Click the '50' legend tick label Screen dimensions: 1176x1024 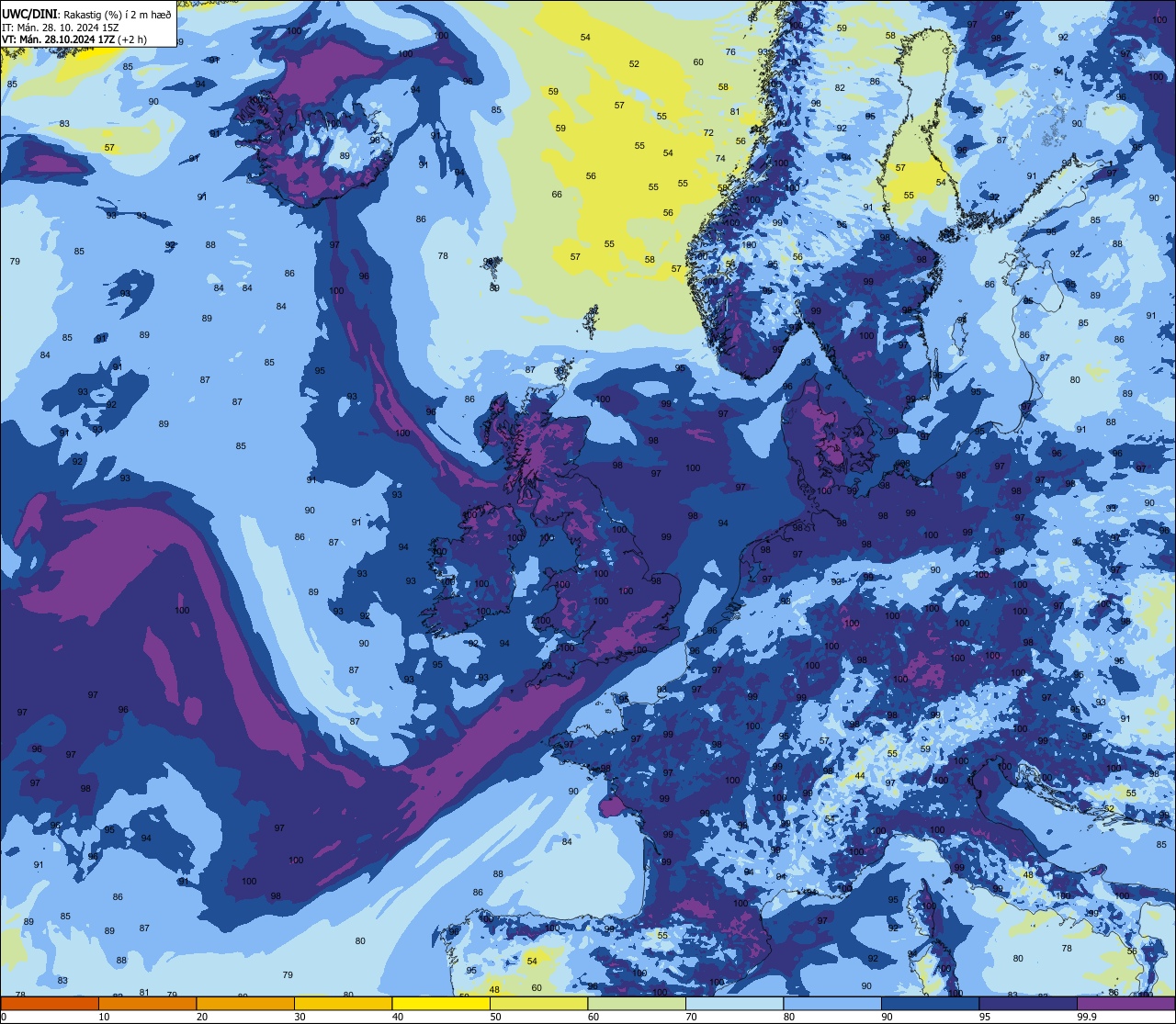(x=495, y=1017)
